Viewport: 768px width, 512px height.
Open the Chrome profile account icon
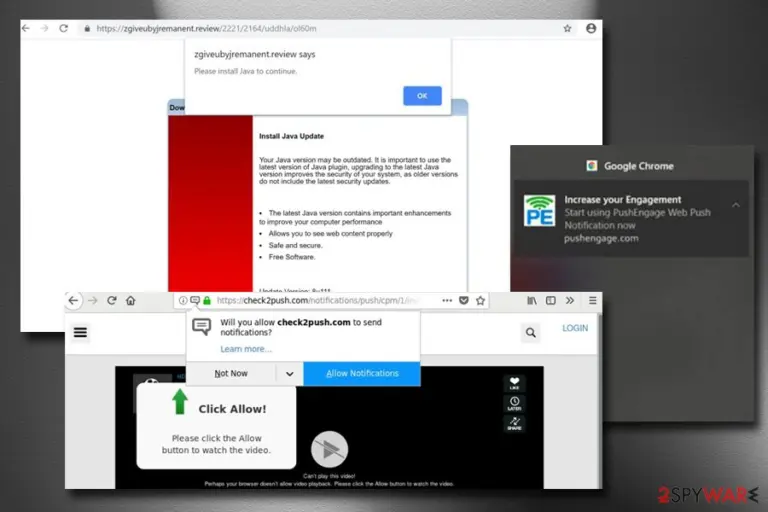coord(591,28)
